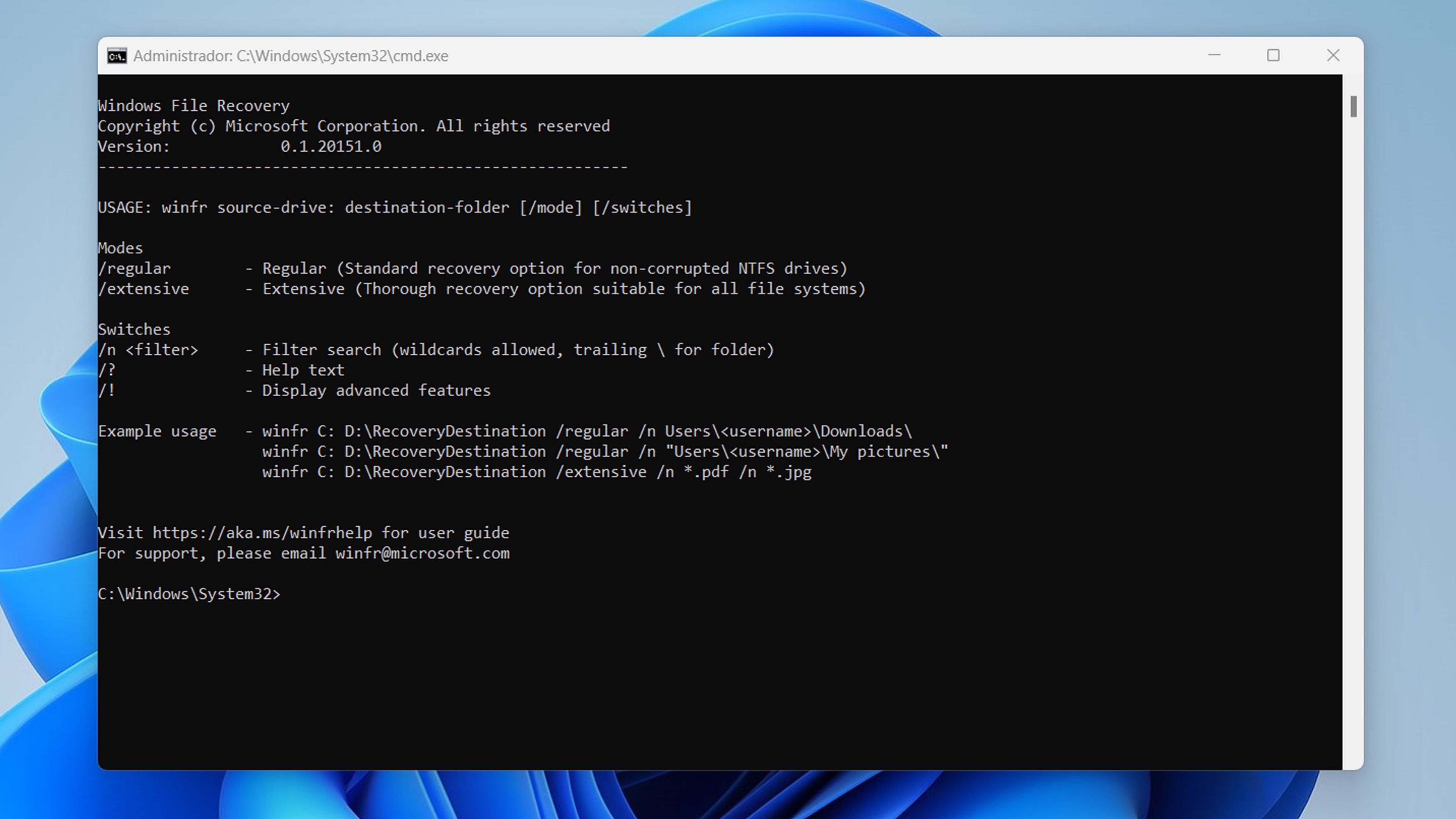Click the C:\Windows\System32> prompt line
The image size is (1456, 819).
(189, 594)
